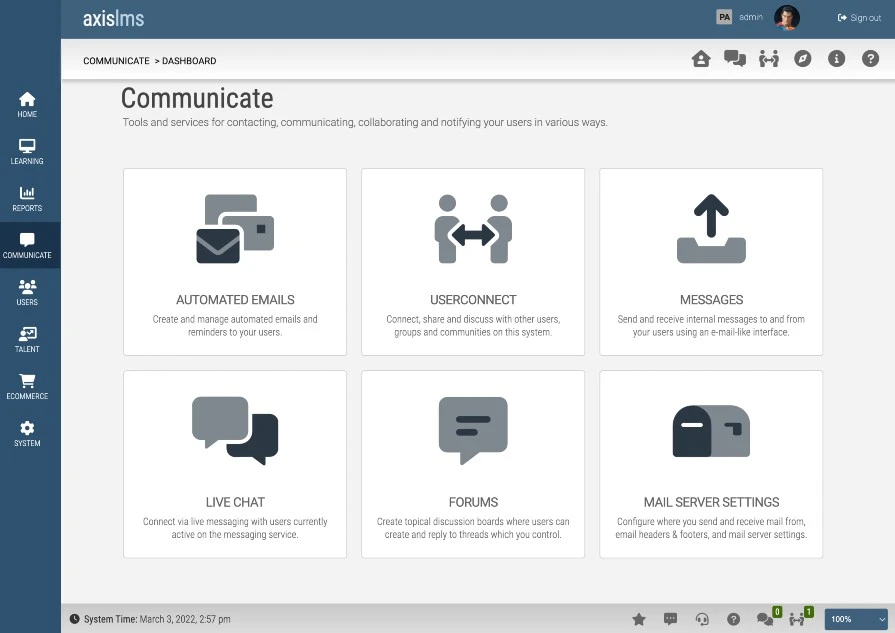Open footer UserConnect icon with 1 badge
The height and width of the screenshot is (633, 895).
pos(801,618)
